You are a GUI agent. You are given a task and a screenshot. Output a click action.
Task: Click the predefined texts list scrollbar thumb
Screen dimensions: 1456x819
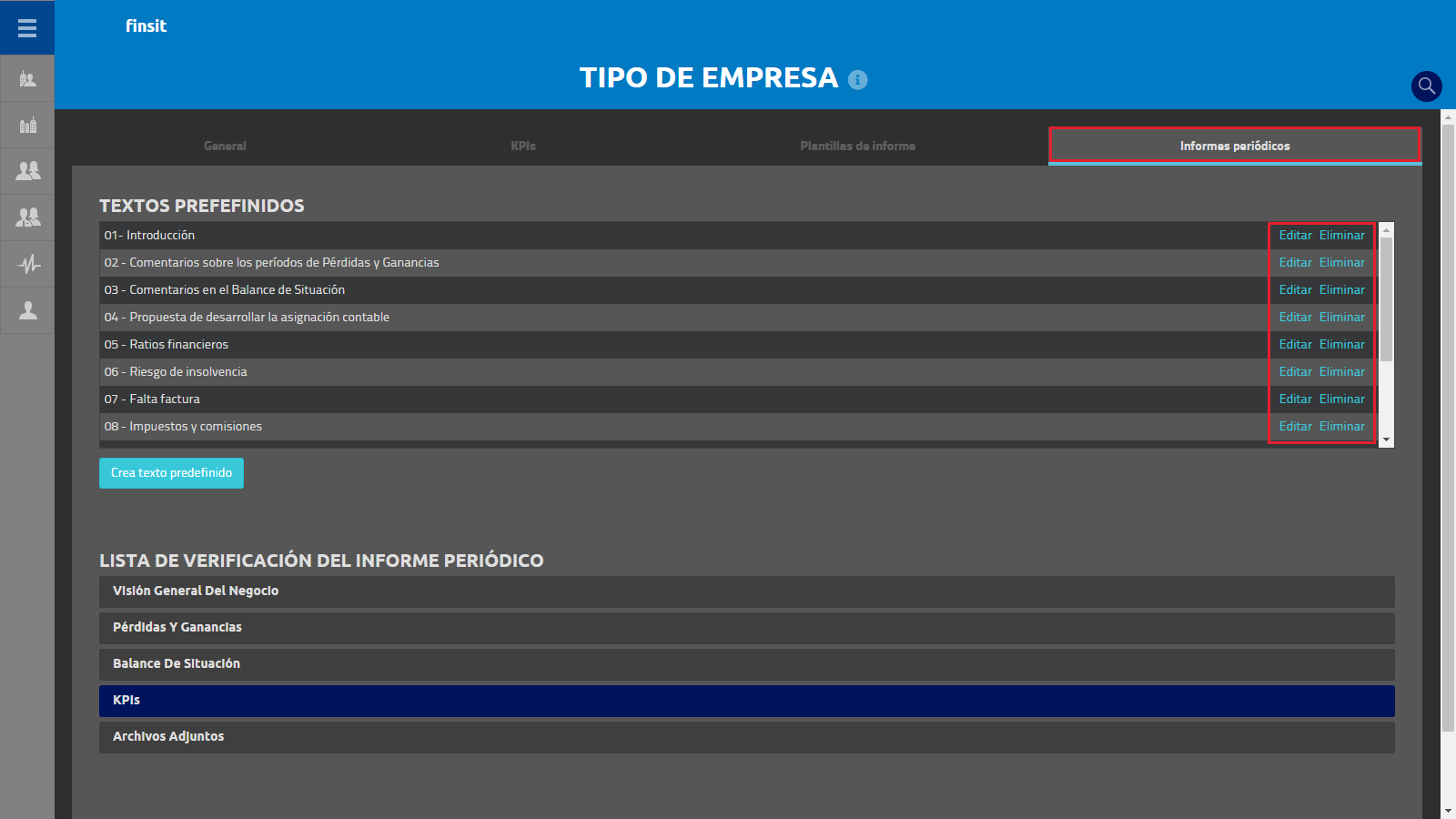pyautogui.click(x=1386, y=299)
